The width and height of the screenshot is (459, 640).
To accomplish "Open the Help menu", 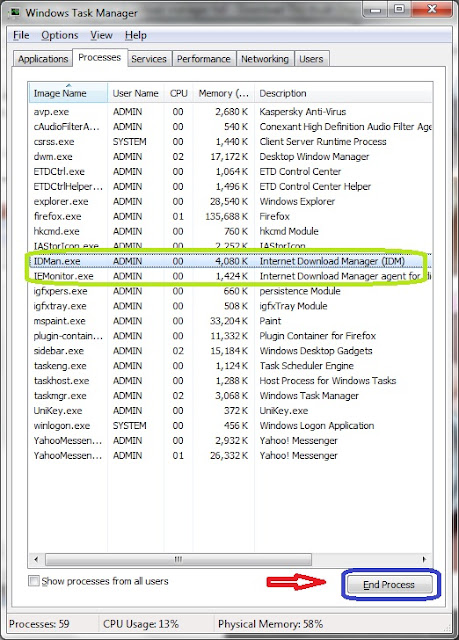I will (135, 36).
